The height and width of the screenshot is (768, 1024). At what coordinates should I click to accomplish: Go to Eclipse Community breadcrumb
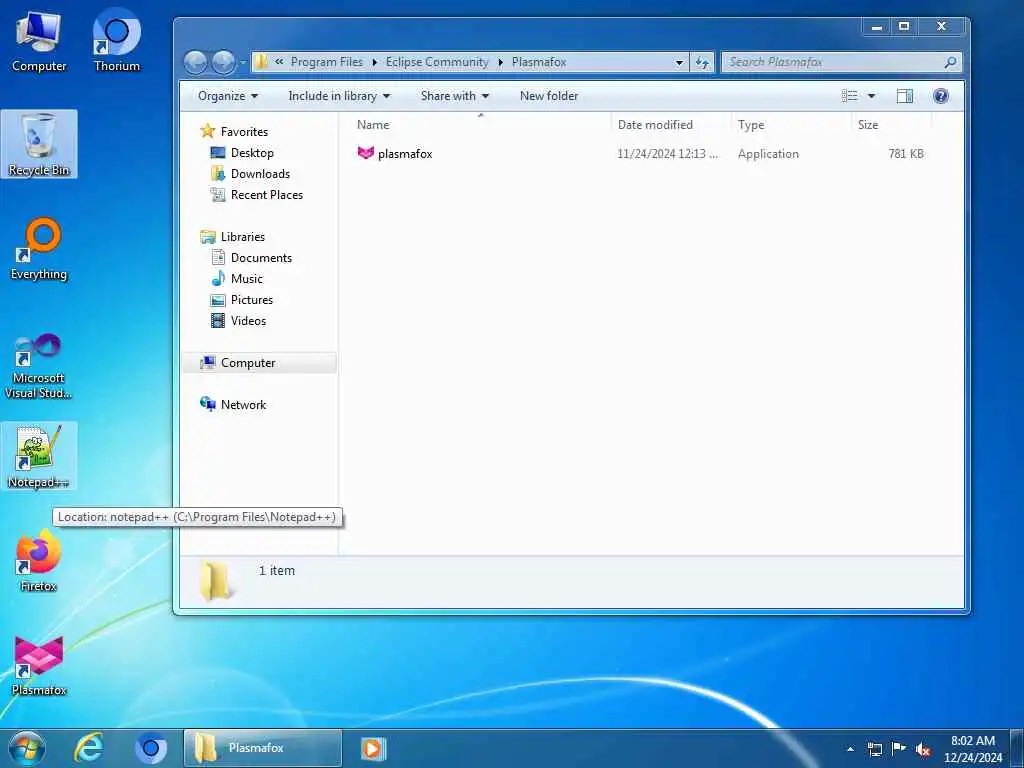tap(437, 62)
